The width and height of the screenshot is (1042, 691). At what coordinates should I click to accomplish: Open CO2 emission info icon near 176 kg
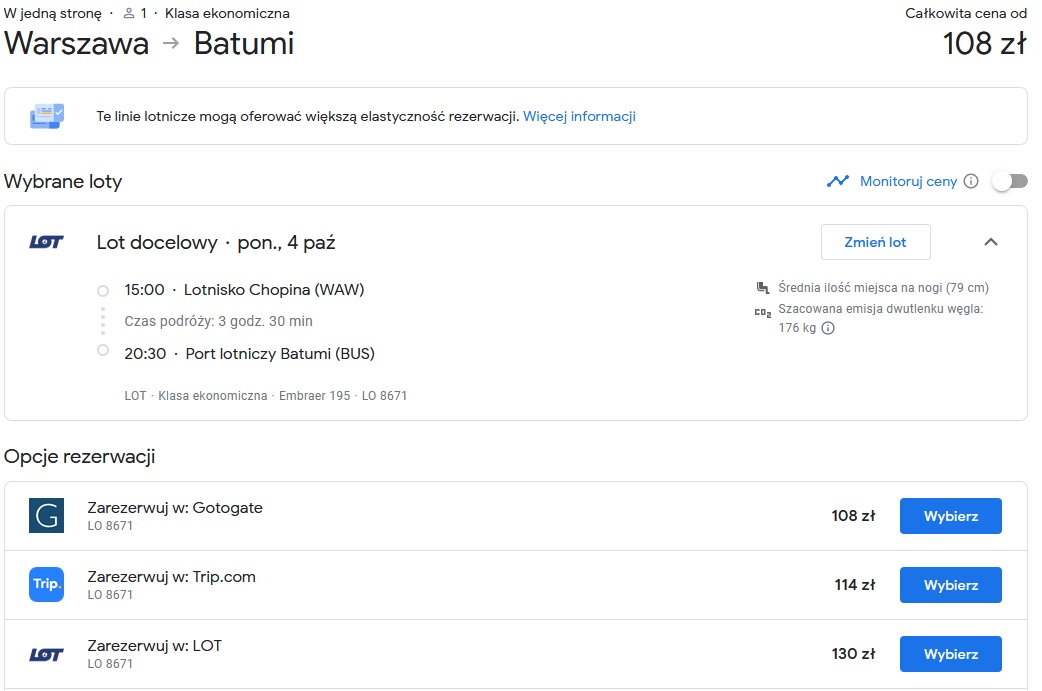pyautogui.click(x=828, y=328)
